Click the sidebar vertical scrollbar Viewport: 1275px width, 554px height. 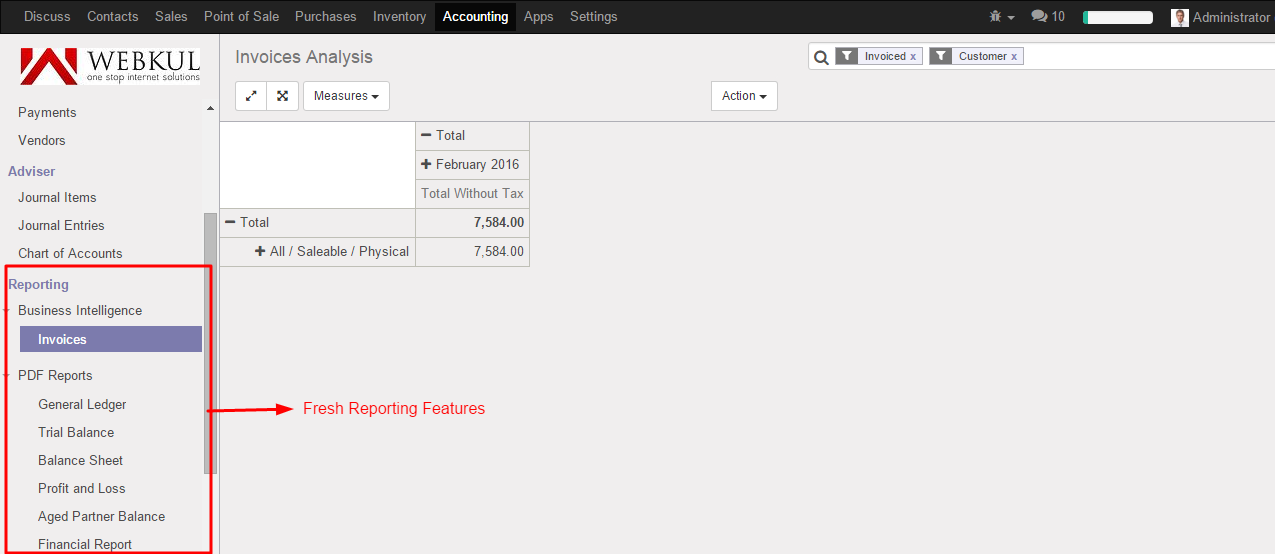click(x=209, y=340)
